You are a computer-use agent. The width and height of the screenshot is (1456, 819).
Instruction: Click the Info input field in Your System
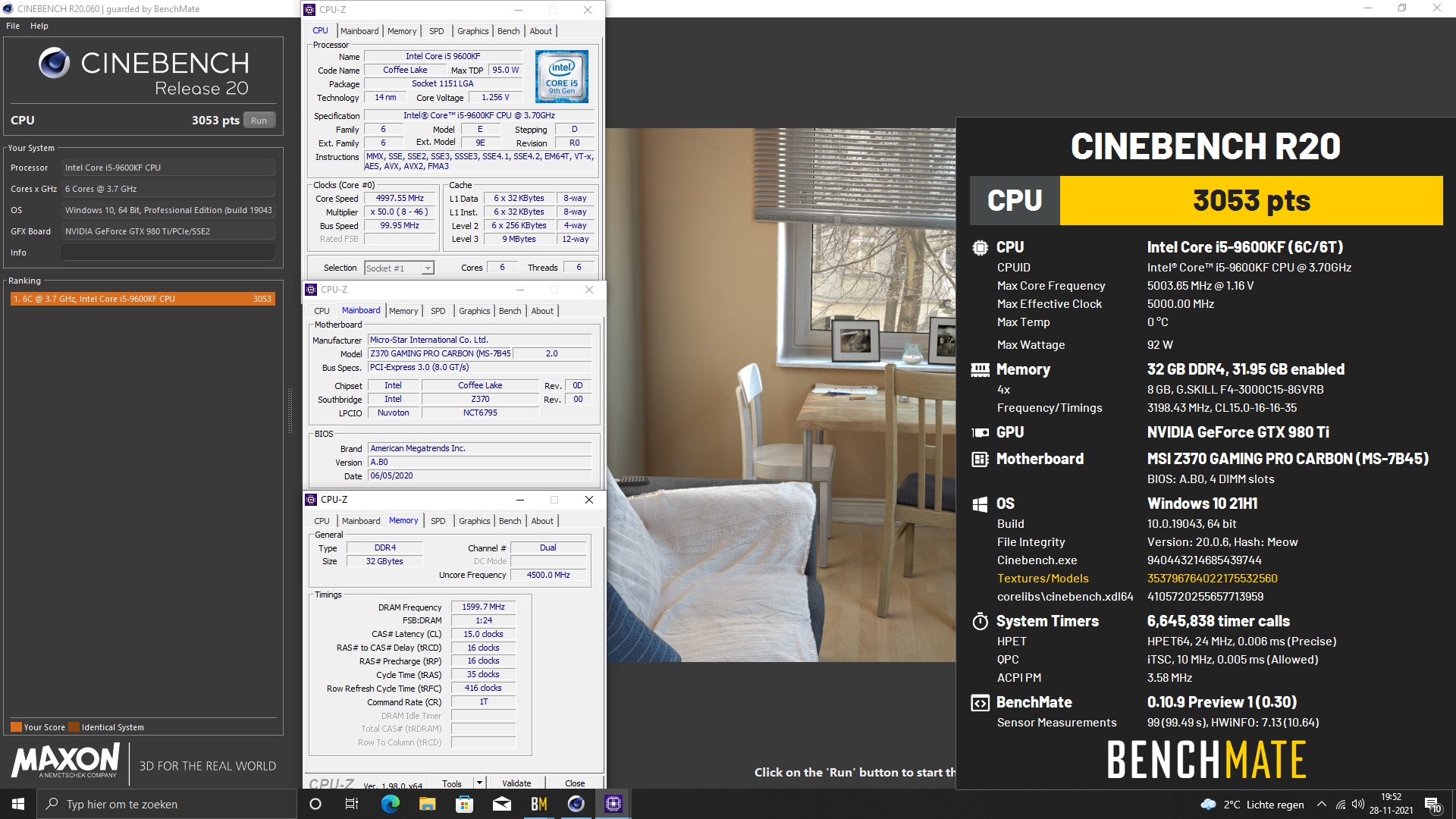168,253
